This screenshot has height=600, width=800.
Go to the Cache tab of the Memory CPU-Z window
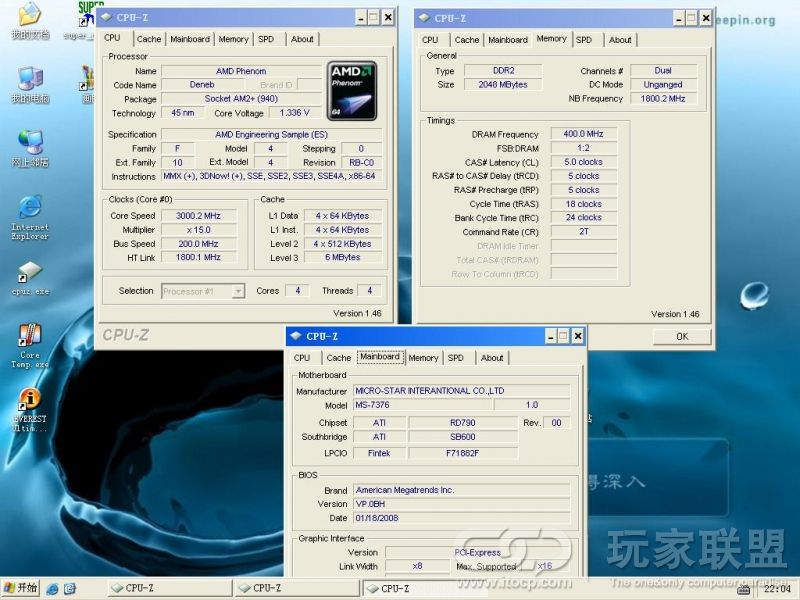[x=467, y=40]
